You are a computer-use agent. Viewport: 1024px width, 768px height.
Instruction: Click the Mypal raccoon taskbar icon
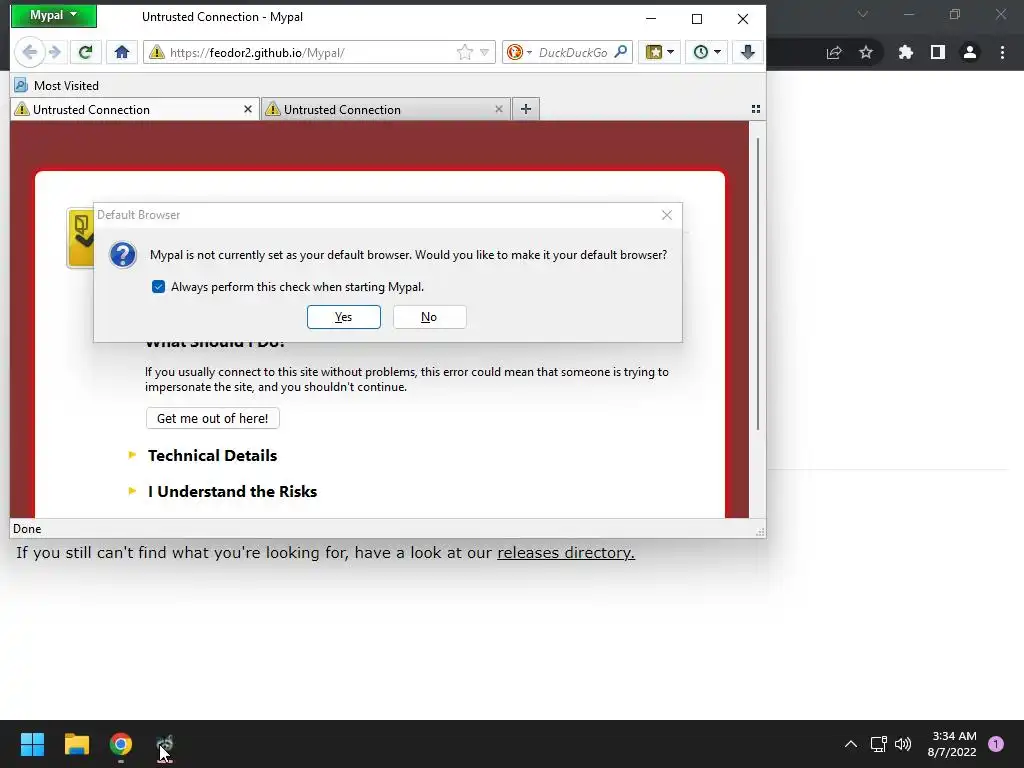pos(165,744)
